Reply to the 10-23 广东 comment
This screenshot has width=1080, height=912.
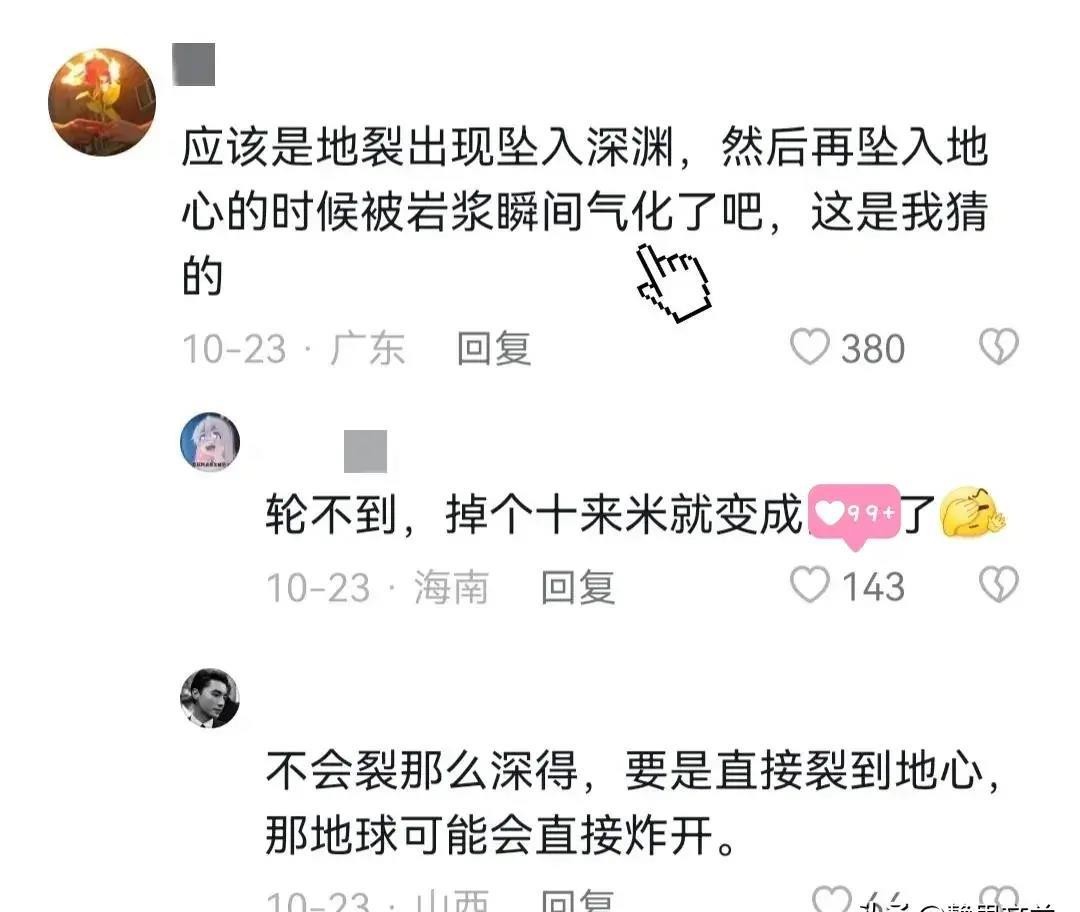click(x=494, y=349)
